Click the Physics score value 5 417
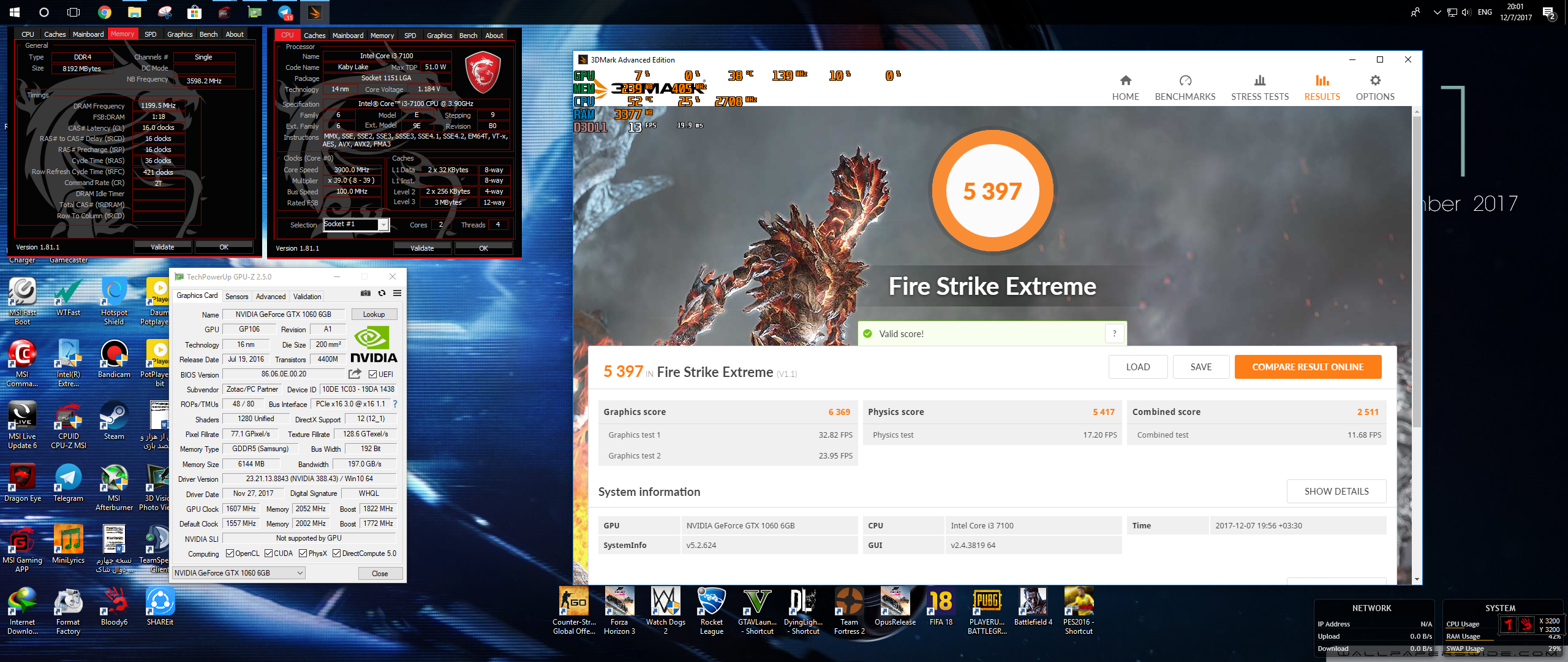 [x=1104, y=412]
